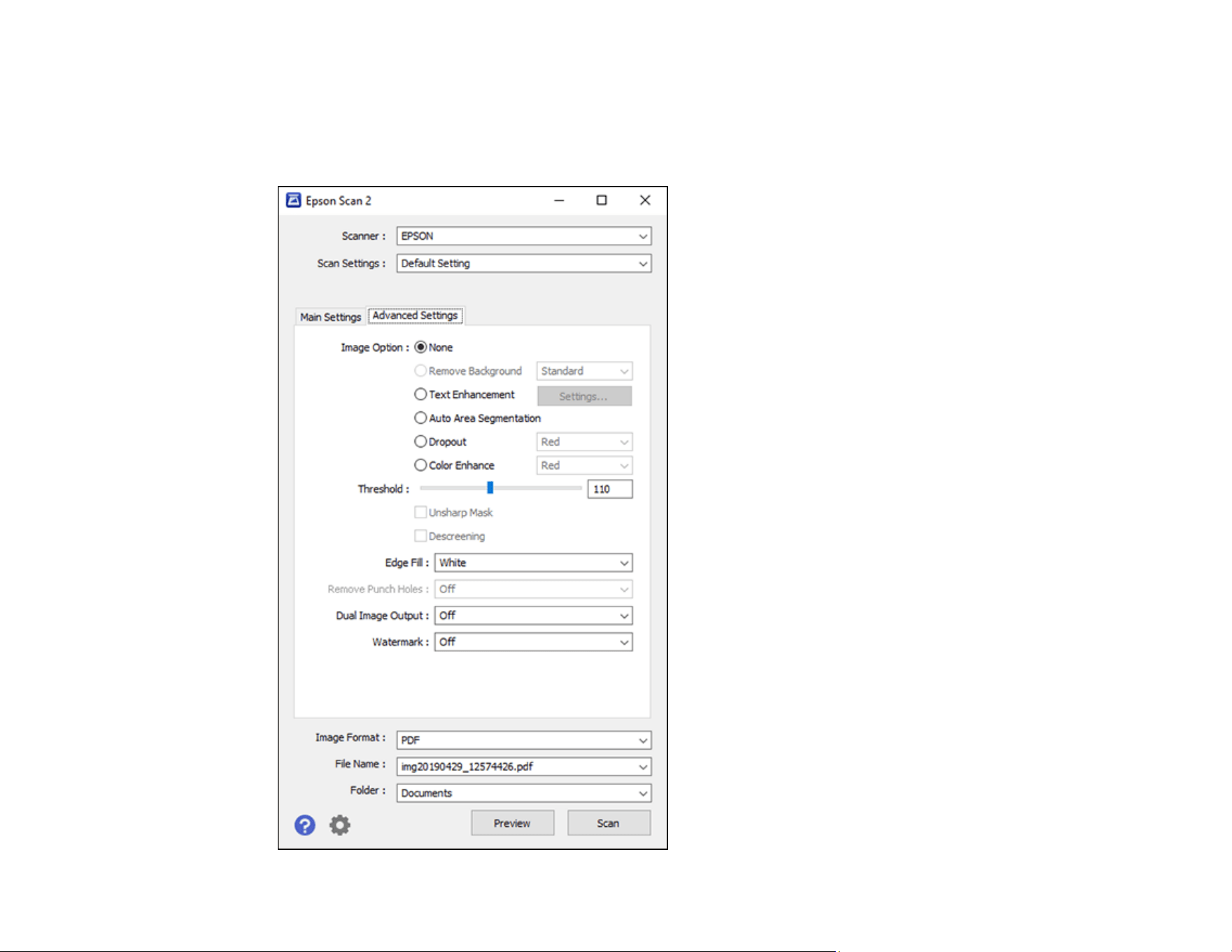Open the File Name dropdown
This screenshot has height=952, width=1232.
point(524,767)
